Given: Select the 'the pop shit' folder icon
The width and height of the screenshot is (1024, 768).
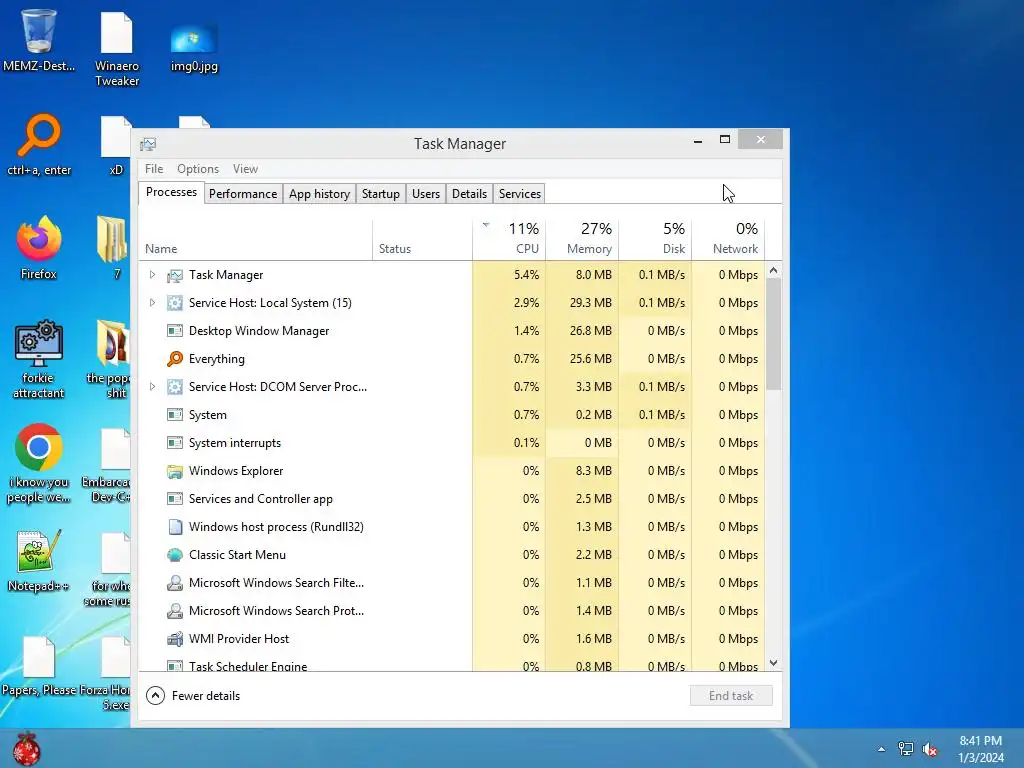Looking at the screenshot, I should (x=113, y=344).
